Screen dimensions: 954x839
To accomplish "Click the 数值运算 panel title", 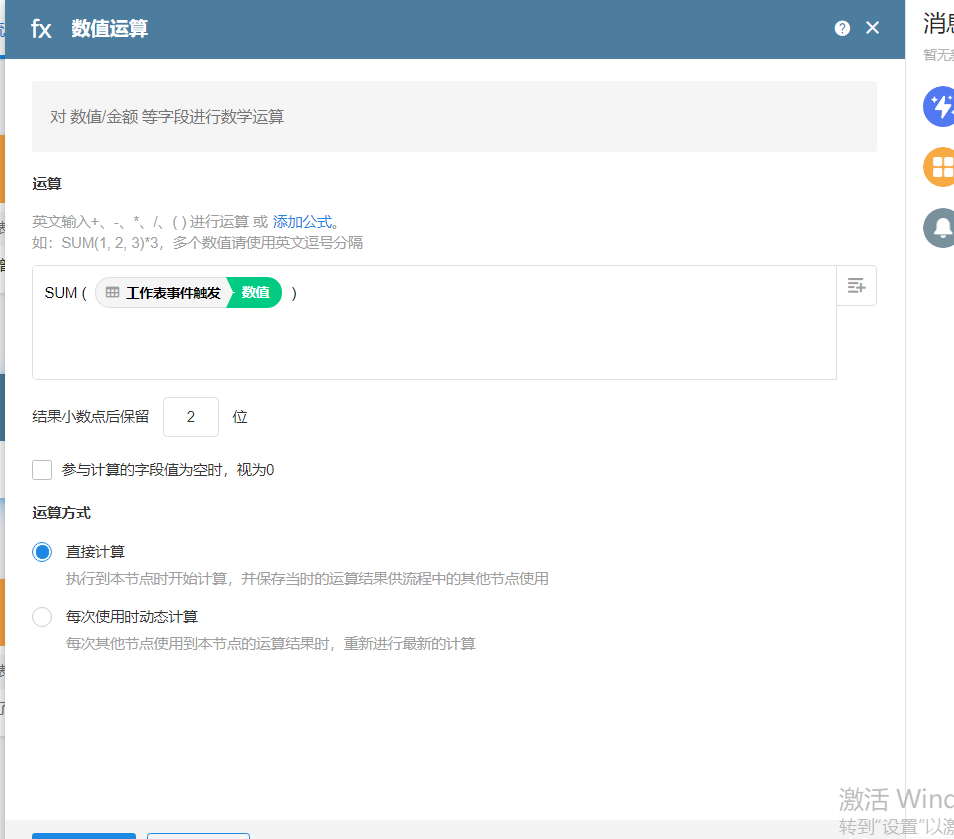I will 110,29.
